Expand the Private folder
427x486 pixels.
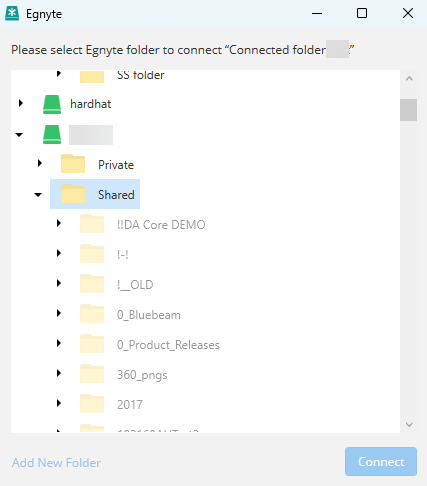(x=40, y=163)
